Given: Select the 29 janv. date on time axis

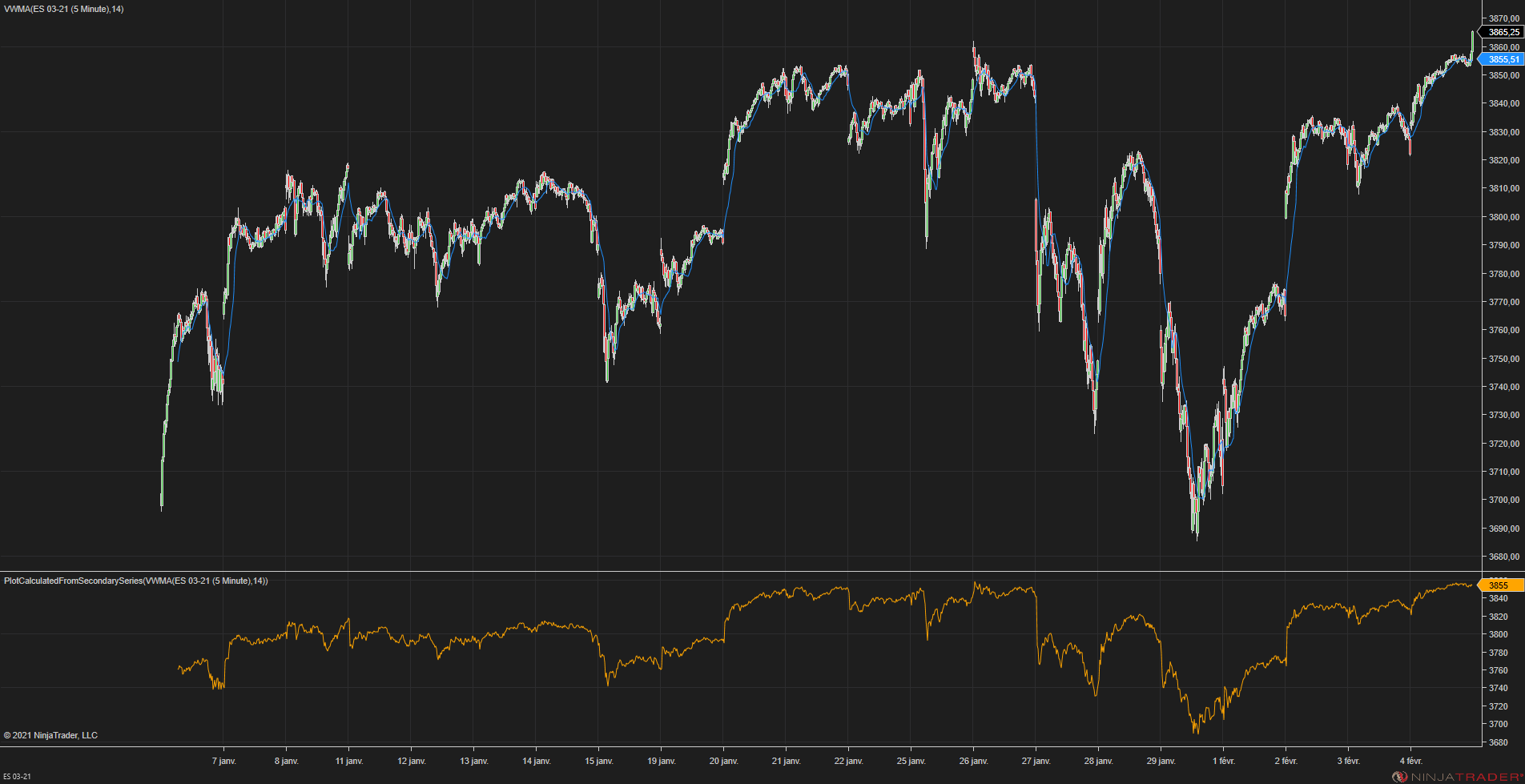Looking at the screenshot, I should [1161, 761].
